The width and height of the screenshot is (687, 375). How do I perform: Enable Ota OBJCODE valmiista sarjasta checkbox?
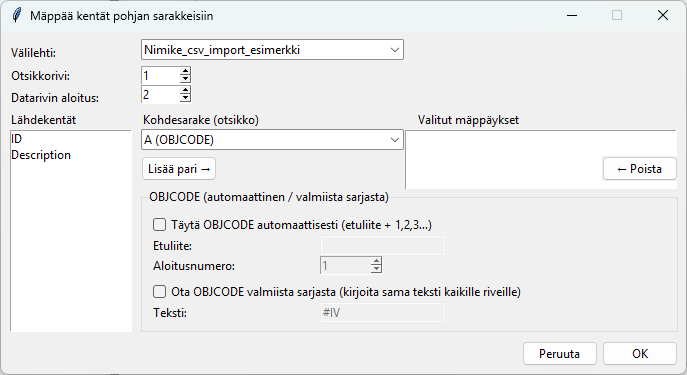159,292
